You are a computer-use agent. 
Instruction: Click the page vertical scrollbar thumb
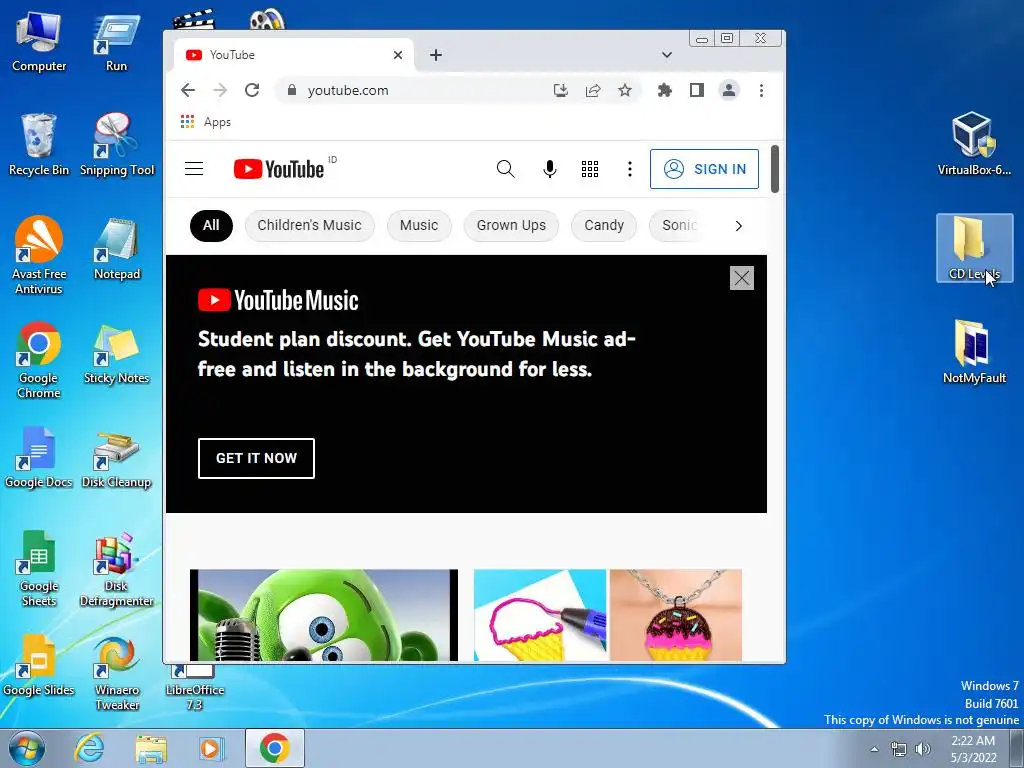click(x=775, y=169)
